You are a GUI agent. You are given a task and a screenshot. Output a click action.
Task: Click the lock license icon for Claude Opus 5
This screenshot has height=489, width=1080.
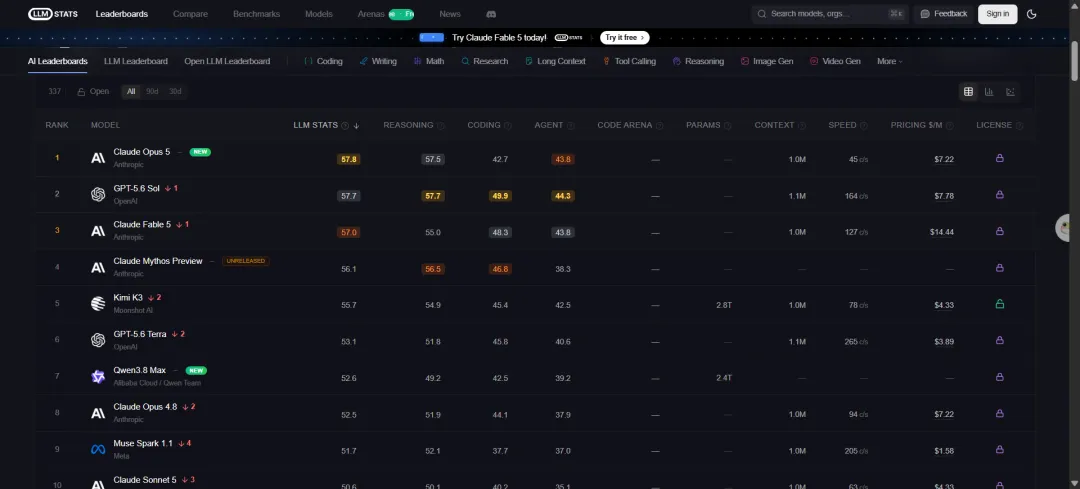999,158
